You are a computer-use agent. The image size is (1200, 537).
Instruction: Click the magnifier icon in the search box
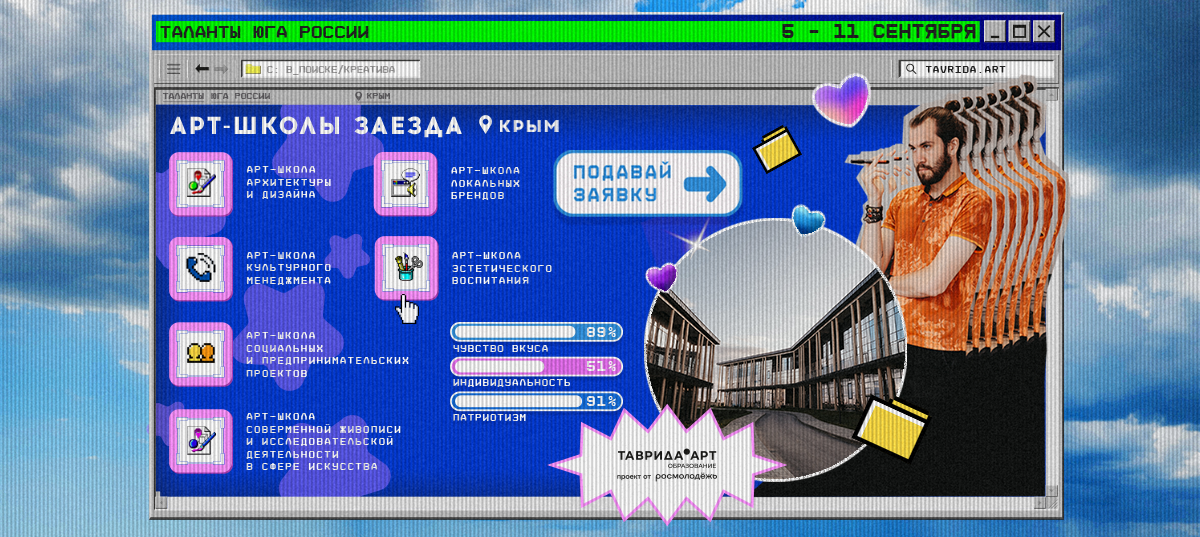[x=911, y=69]
